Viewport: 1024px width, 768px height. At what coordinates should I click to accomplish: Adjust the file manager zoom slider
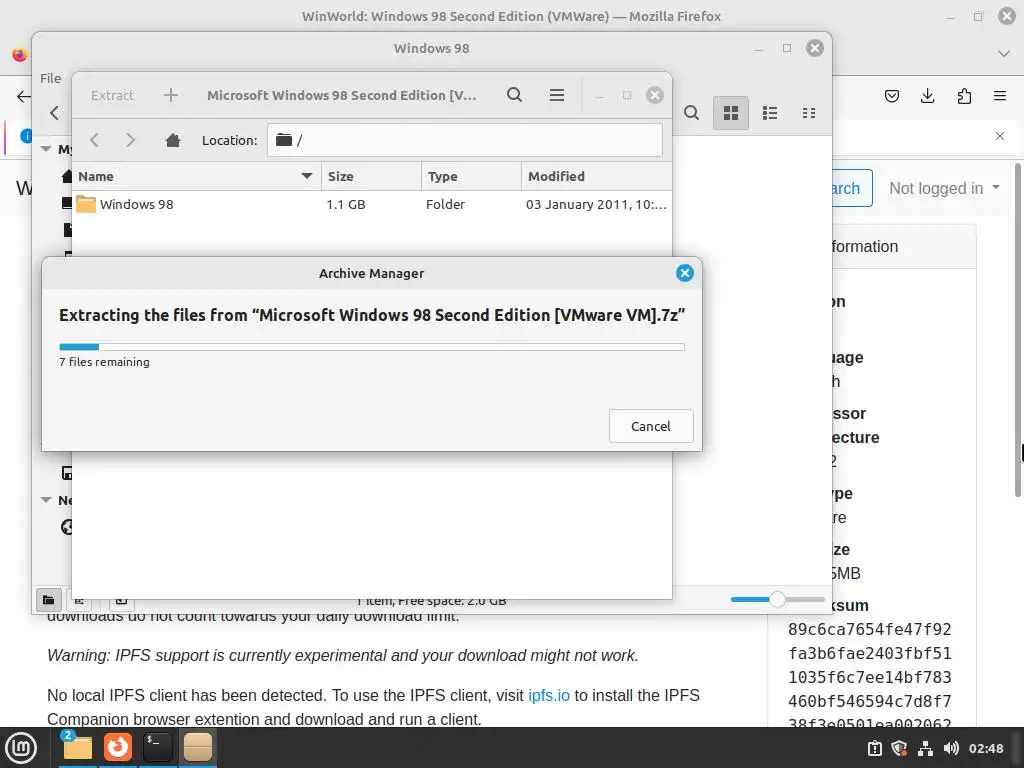click(x=777, y=599)
